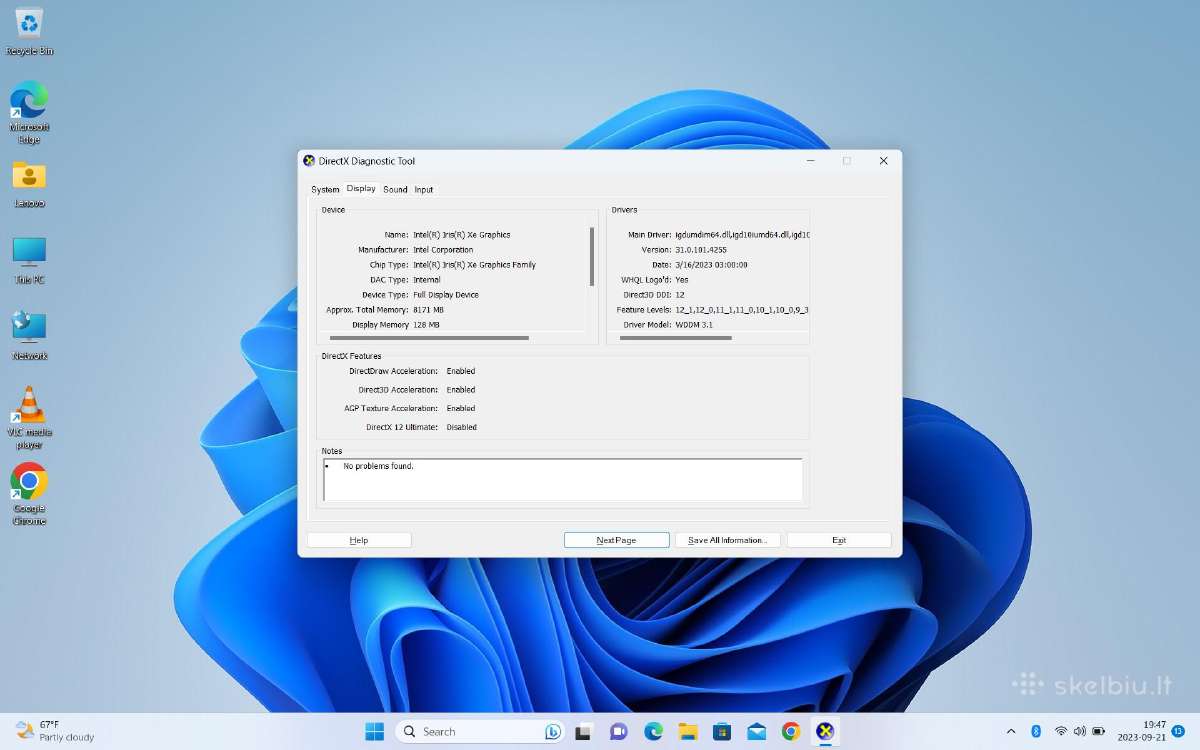
Task: Click the Drivers panel horizontal scrollbar
Action: click(x=676, y=338)
